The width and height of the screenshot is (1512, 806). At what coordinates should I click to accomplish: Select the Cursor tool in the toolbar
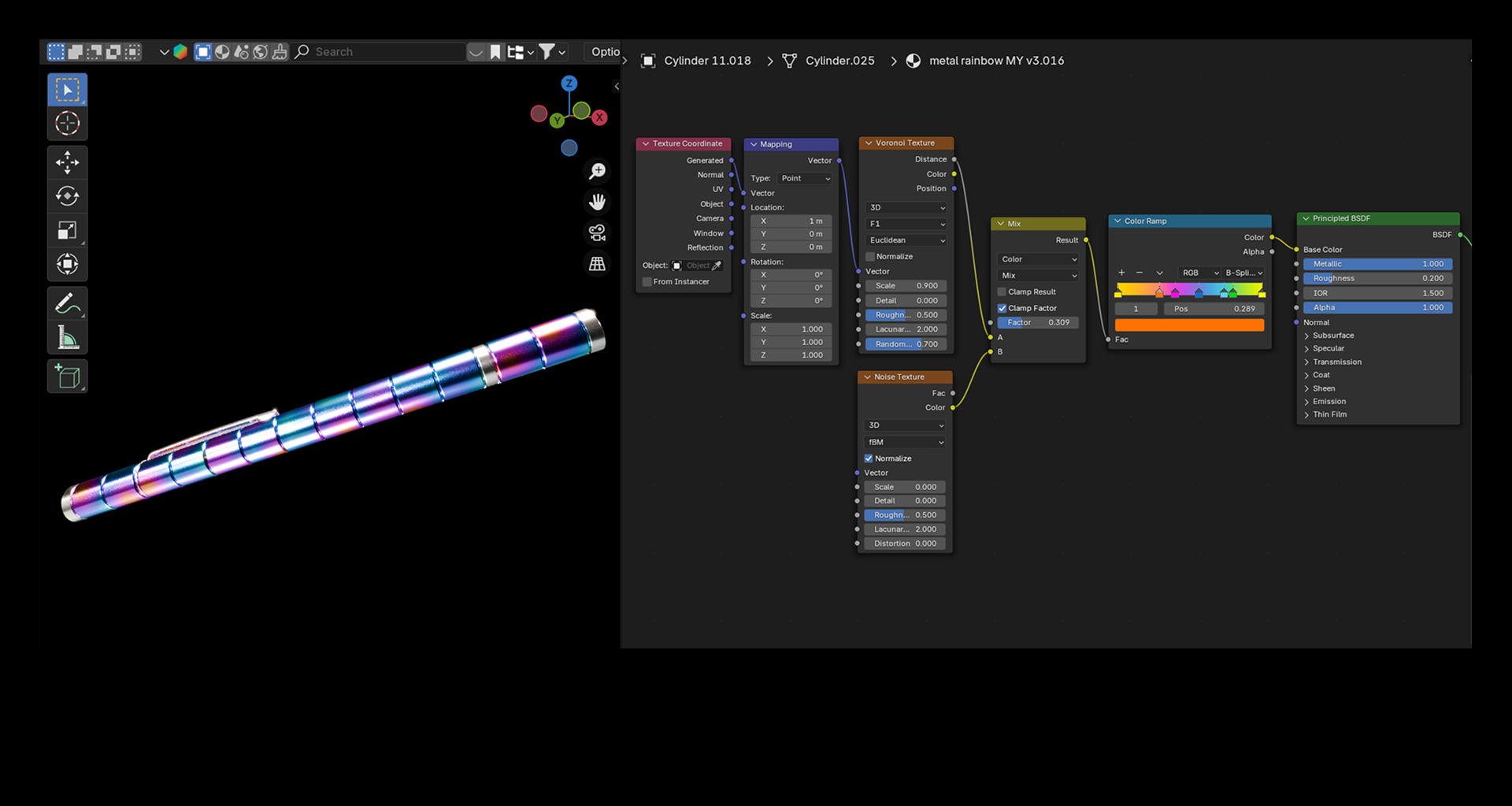[67, 124]
